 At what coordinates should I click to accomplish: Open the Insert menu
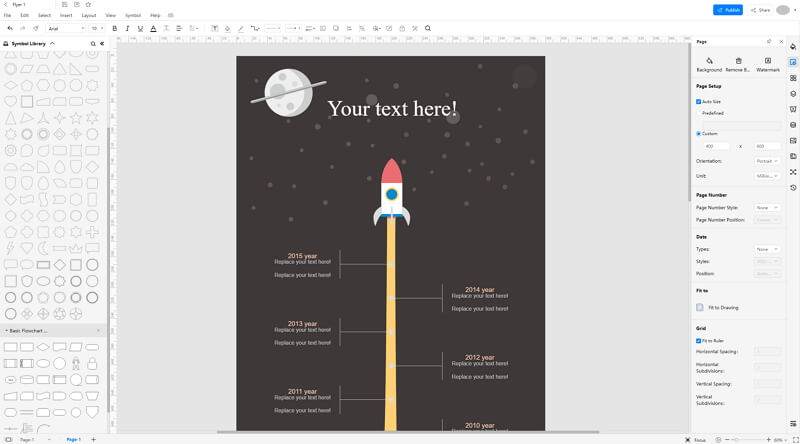click(x=66, y=15)
